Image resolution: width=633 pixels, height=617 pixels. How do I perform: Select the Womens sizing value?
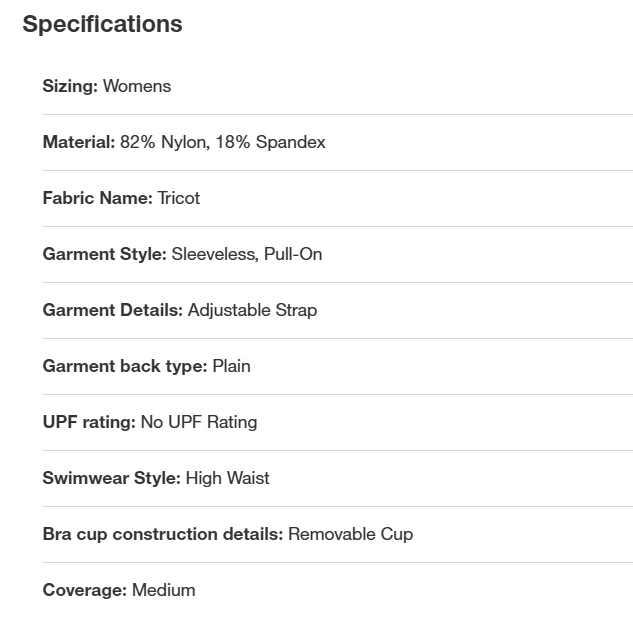click(x=137, y=86)
